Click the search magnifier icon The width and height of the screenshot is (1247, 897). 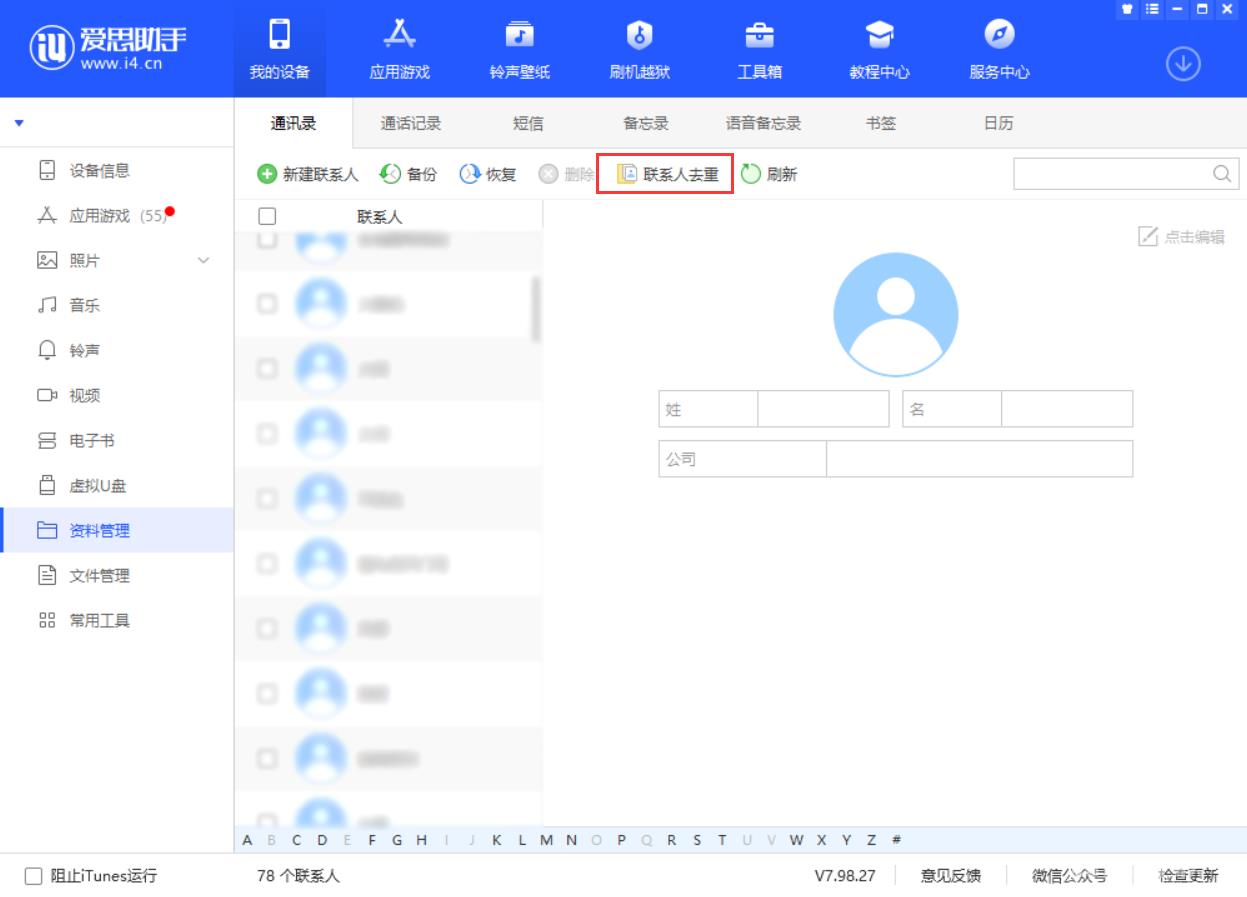[1221, 174]
